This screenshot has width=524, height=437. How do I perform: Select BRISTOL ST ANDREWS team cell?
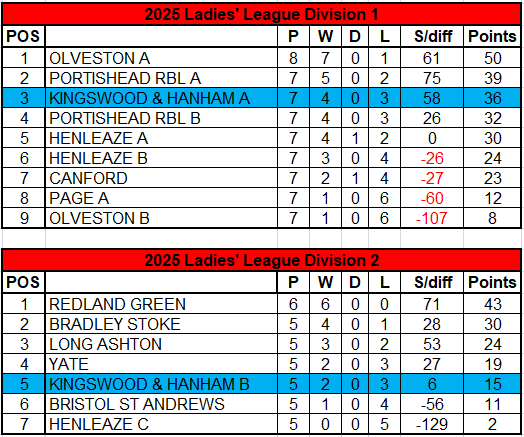[x=161, y=404]
